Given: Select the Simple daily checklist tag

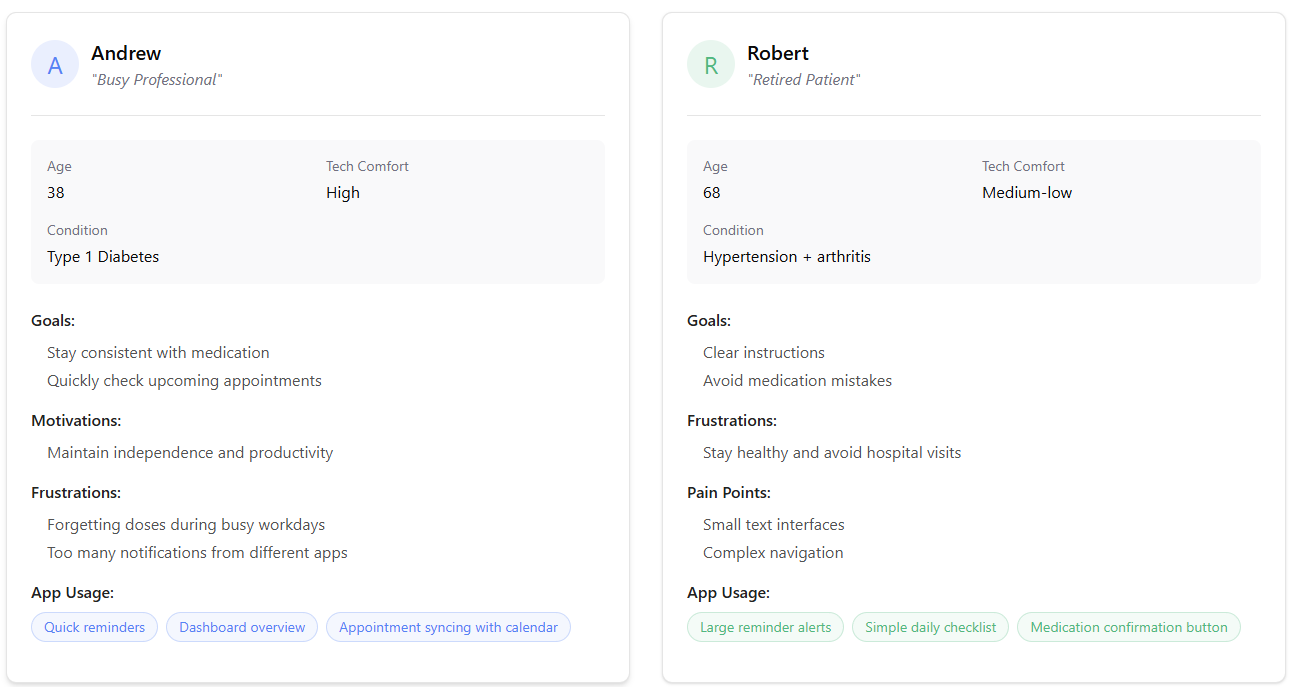Looking at the screenshot, I should 930,627.
